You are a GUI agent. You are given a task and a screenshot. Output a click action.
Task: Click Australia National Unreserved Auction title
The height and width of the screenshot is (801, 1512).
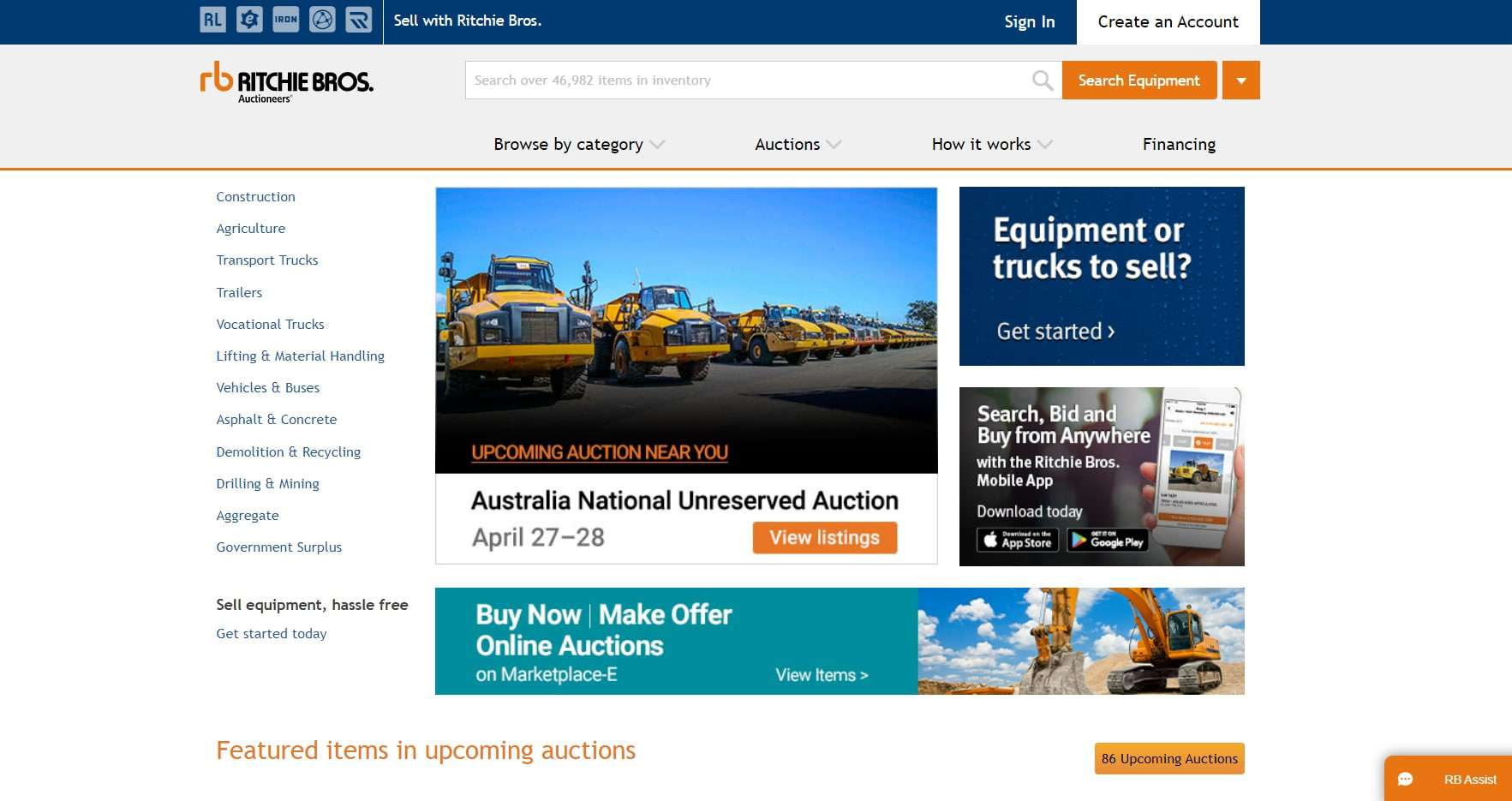tap(685, 500)
